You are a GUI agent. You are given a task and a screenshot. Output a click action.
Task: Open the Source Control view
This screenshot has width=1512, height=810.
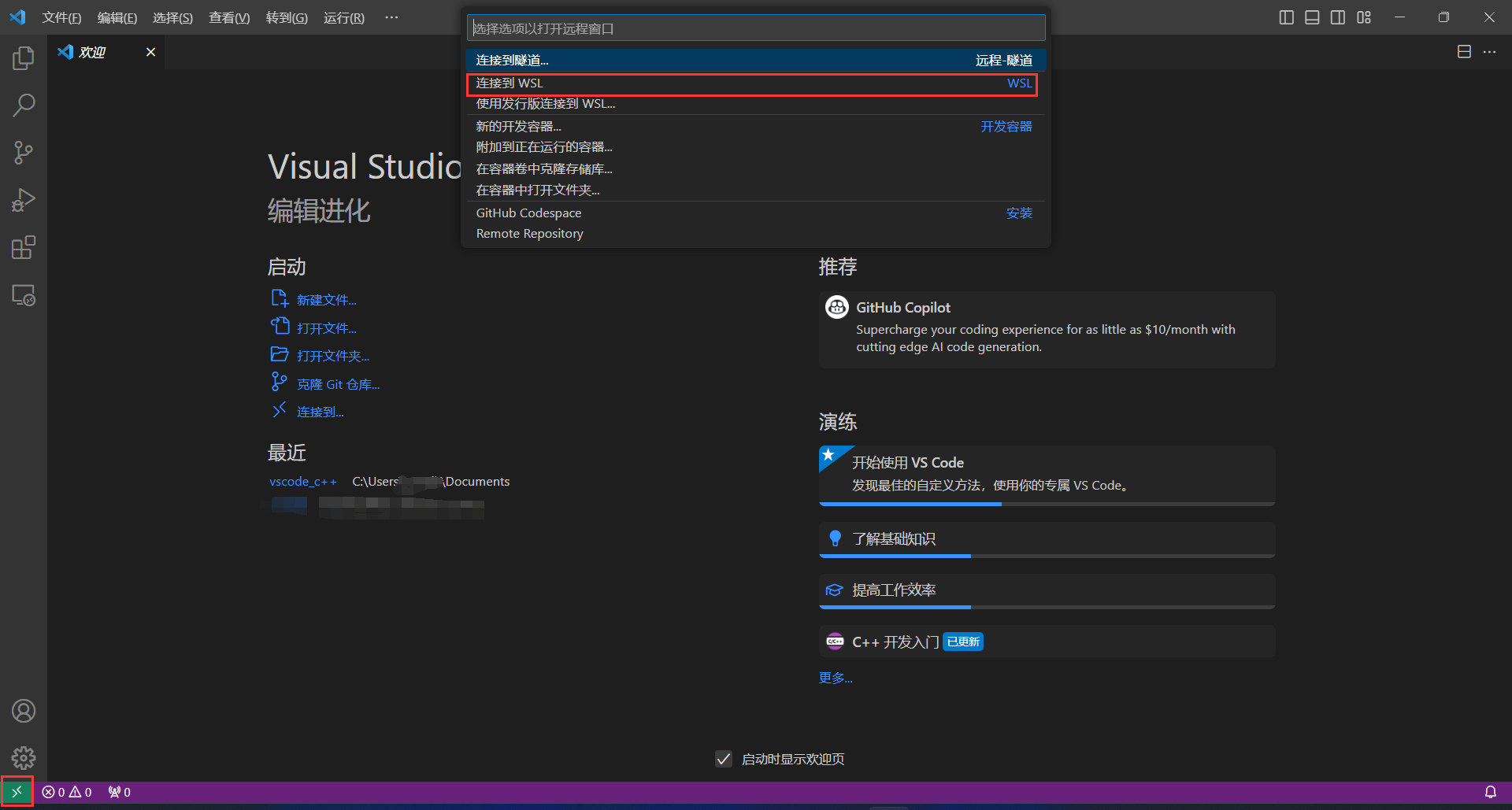tap(24, 152)
